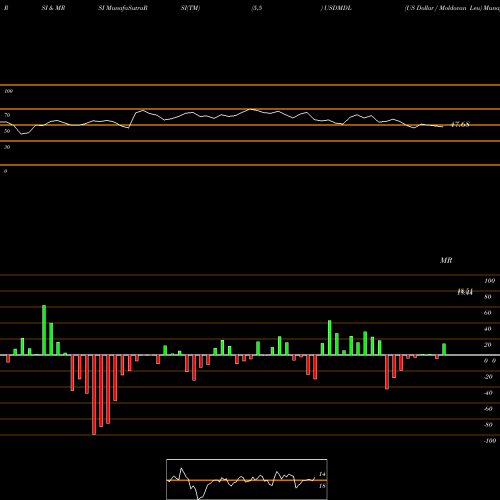
Task: Click the longest red bar in MR histogram
Action: (94, 395)
